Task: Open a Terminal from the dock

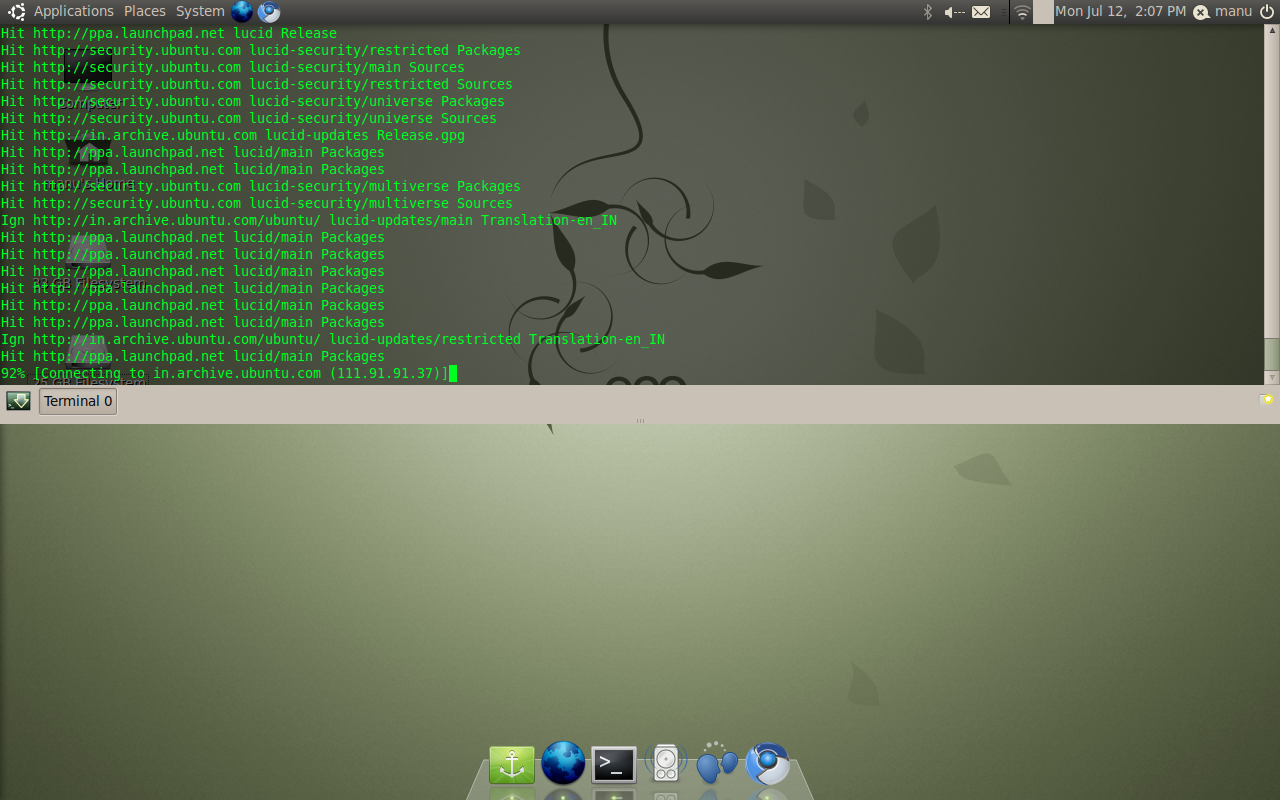Action: click(x=612, y=763)
